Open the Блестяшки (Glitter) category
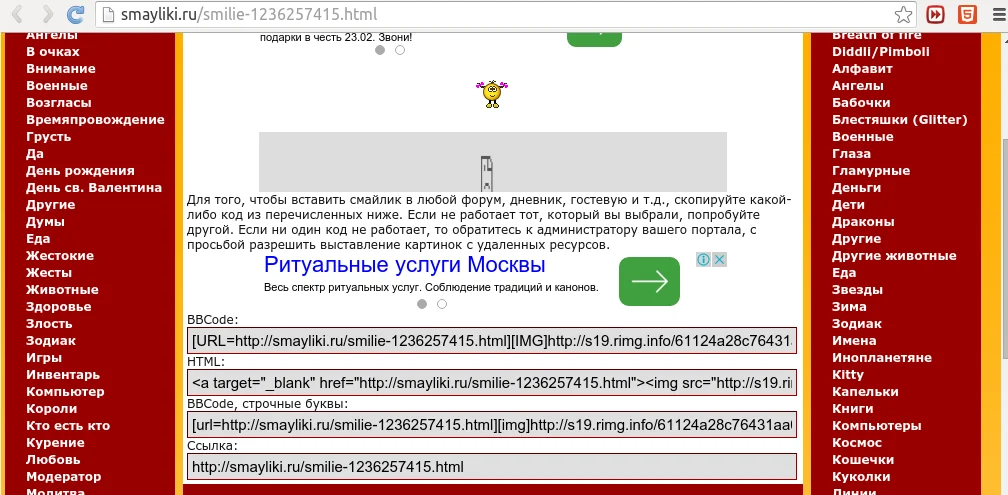Screen dimensions: 1008x495 (900, 120)
